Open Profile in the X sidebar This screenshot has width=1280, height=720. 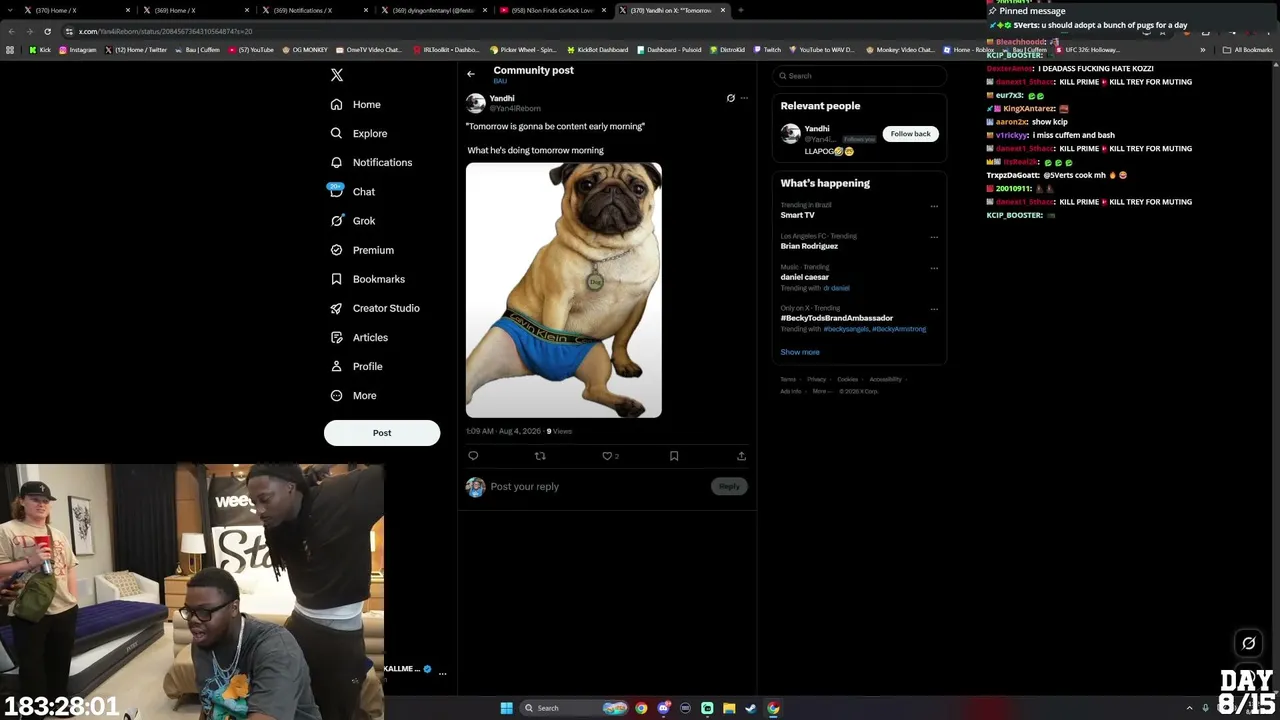pyautogui.click(x=356, y=366)
